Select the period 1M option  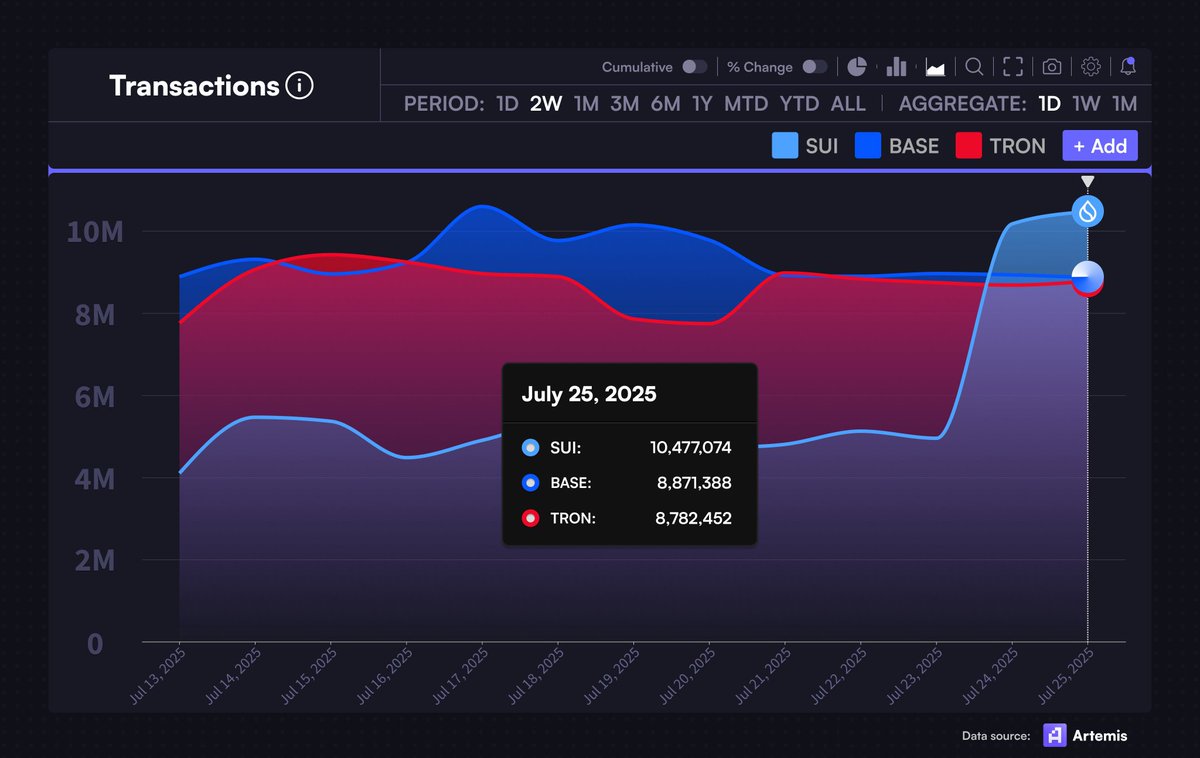tap(586, 104)
